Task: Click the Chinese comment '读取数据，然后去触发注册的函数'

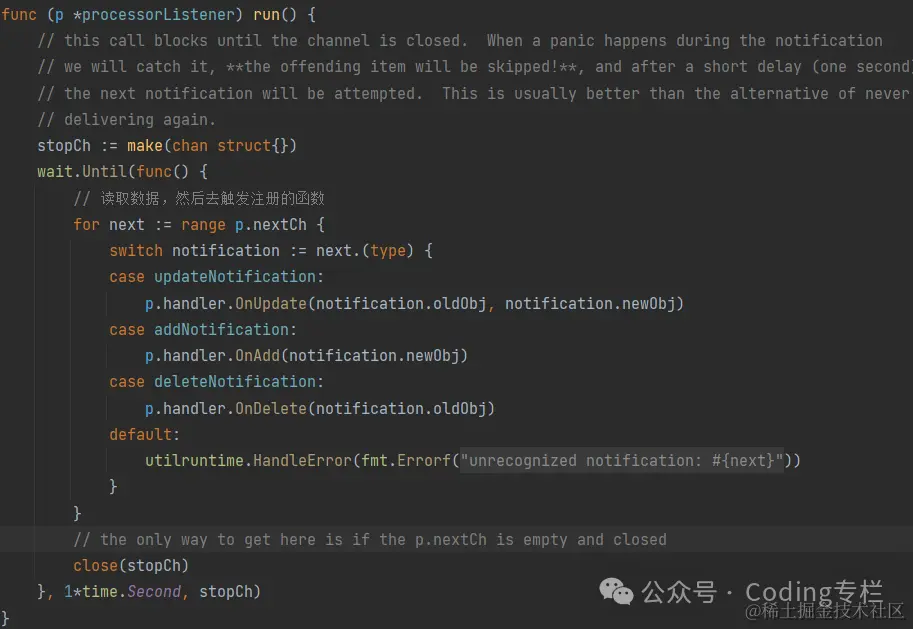Action: [x=199, y=199]
